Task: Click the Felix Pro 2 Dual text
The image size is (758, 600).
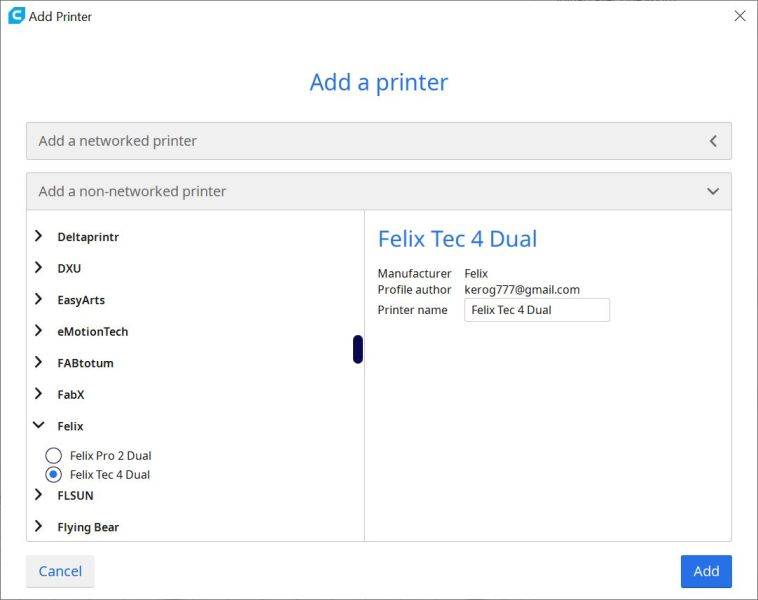Action: point(110,455)
